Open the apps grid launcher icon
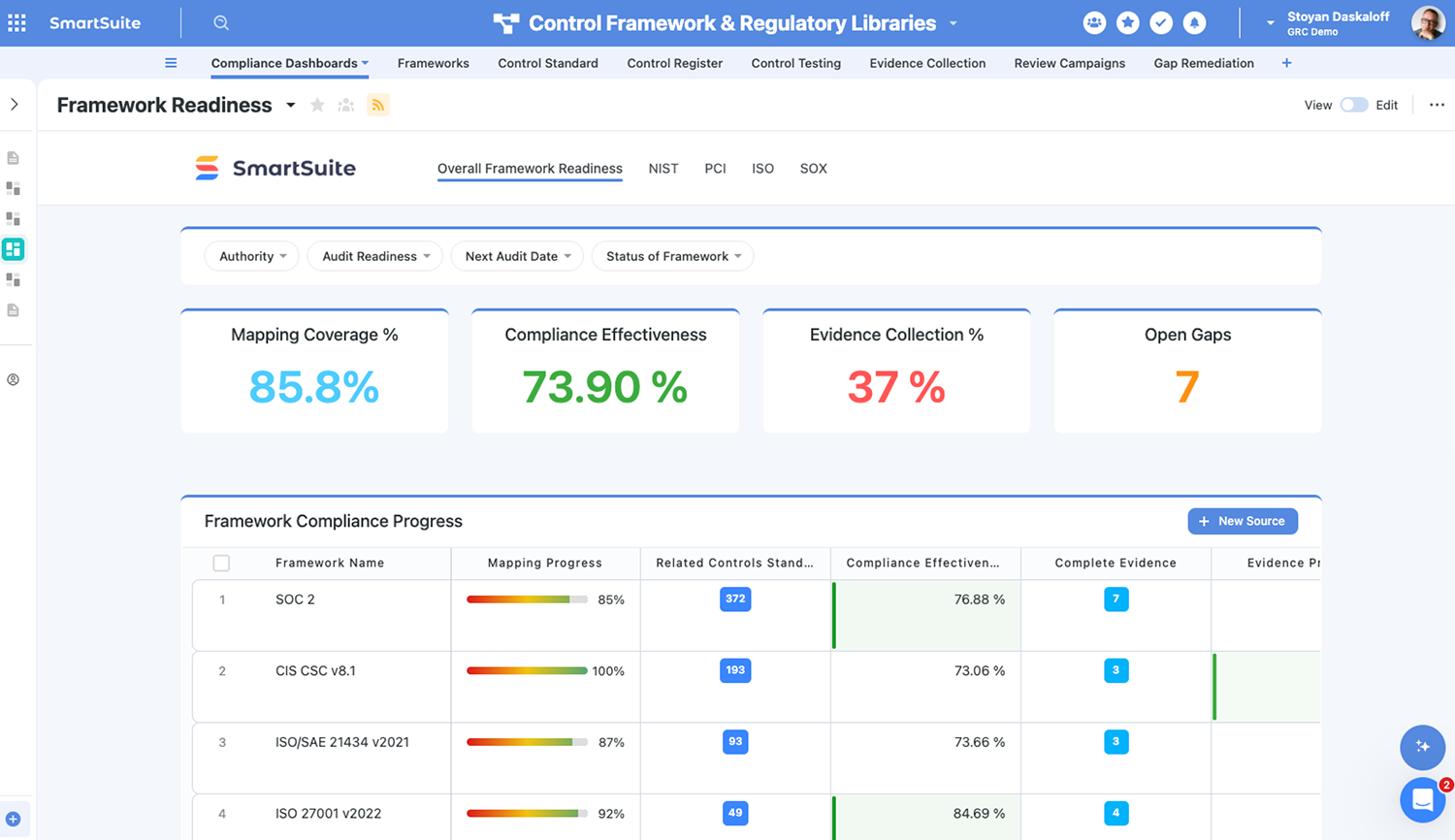The image size is (1455, 840). [17, 22]
